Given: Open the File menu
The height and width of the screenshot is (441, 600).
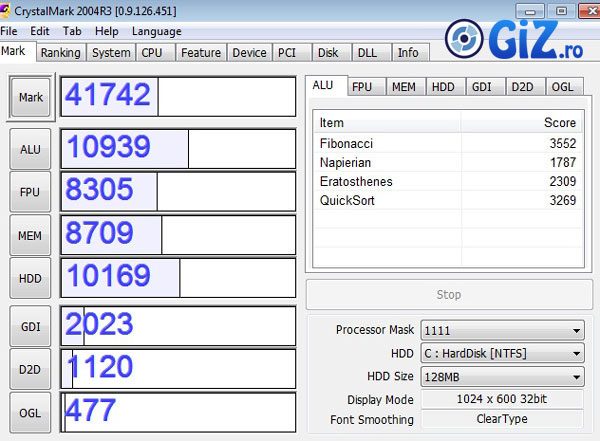Looking at the screenshot, I should pos(9,31).
